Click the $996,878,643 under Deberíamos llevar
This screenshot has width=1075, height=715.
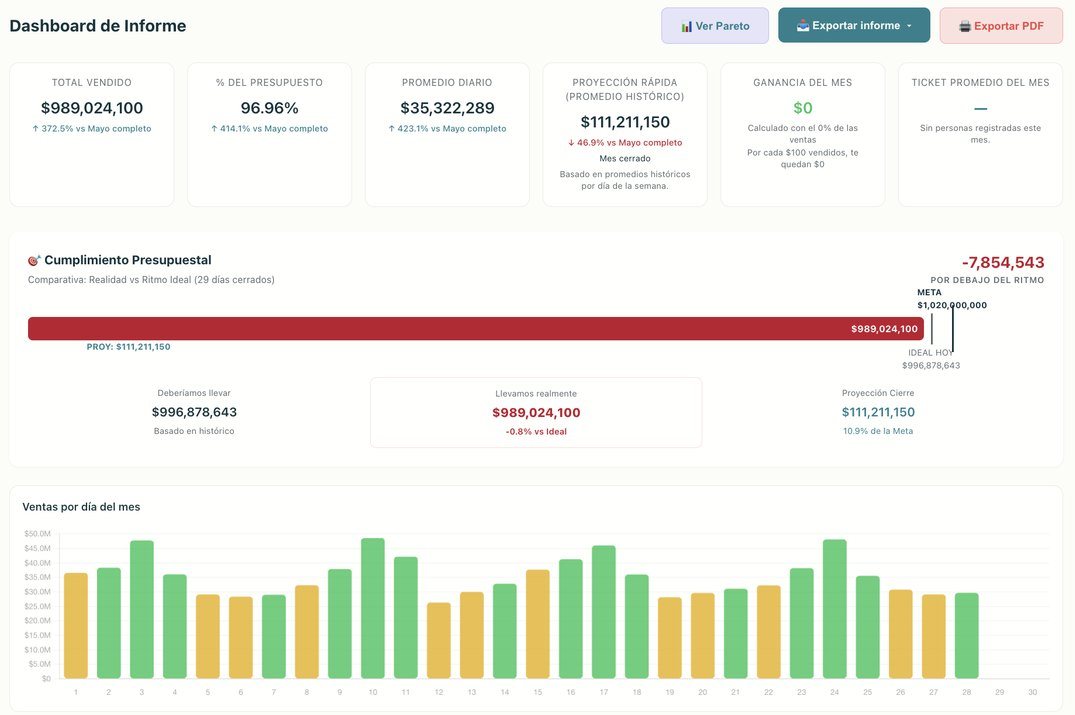pos(194,412)
